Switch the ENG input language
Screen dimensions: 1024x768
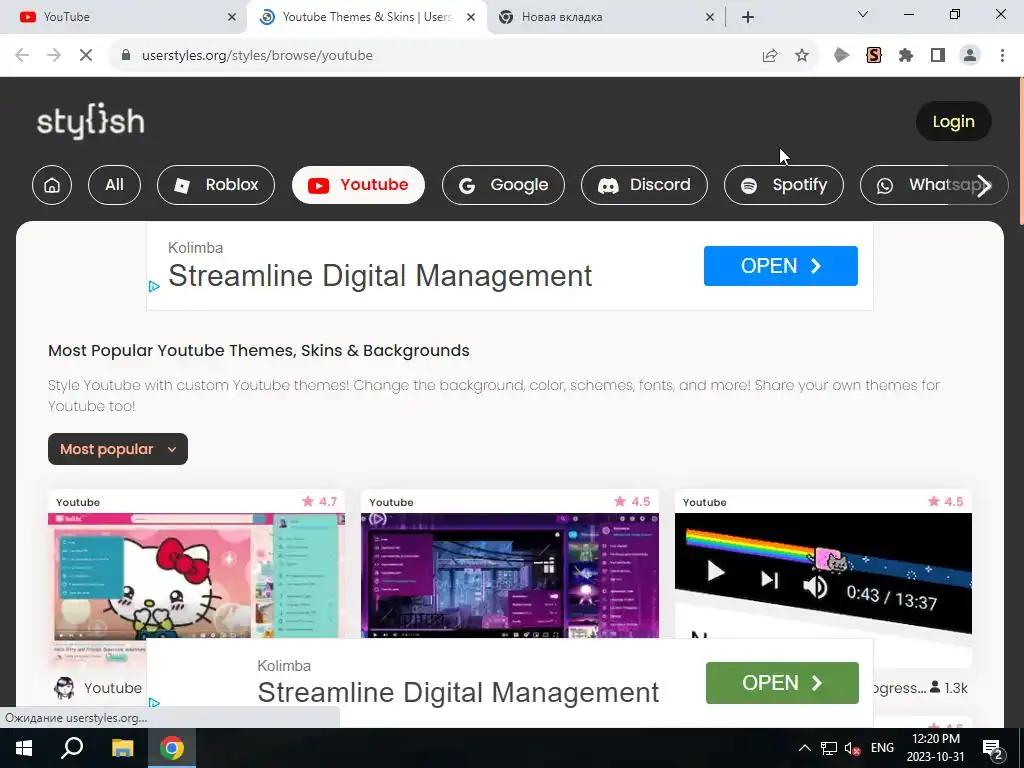(x=882, y=748)
